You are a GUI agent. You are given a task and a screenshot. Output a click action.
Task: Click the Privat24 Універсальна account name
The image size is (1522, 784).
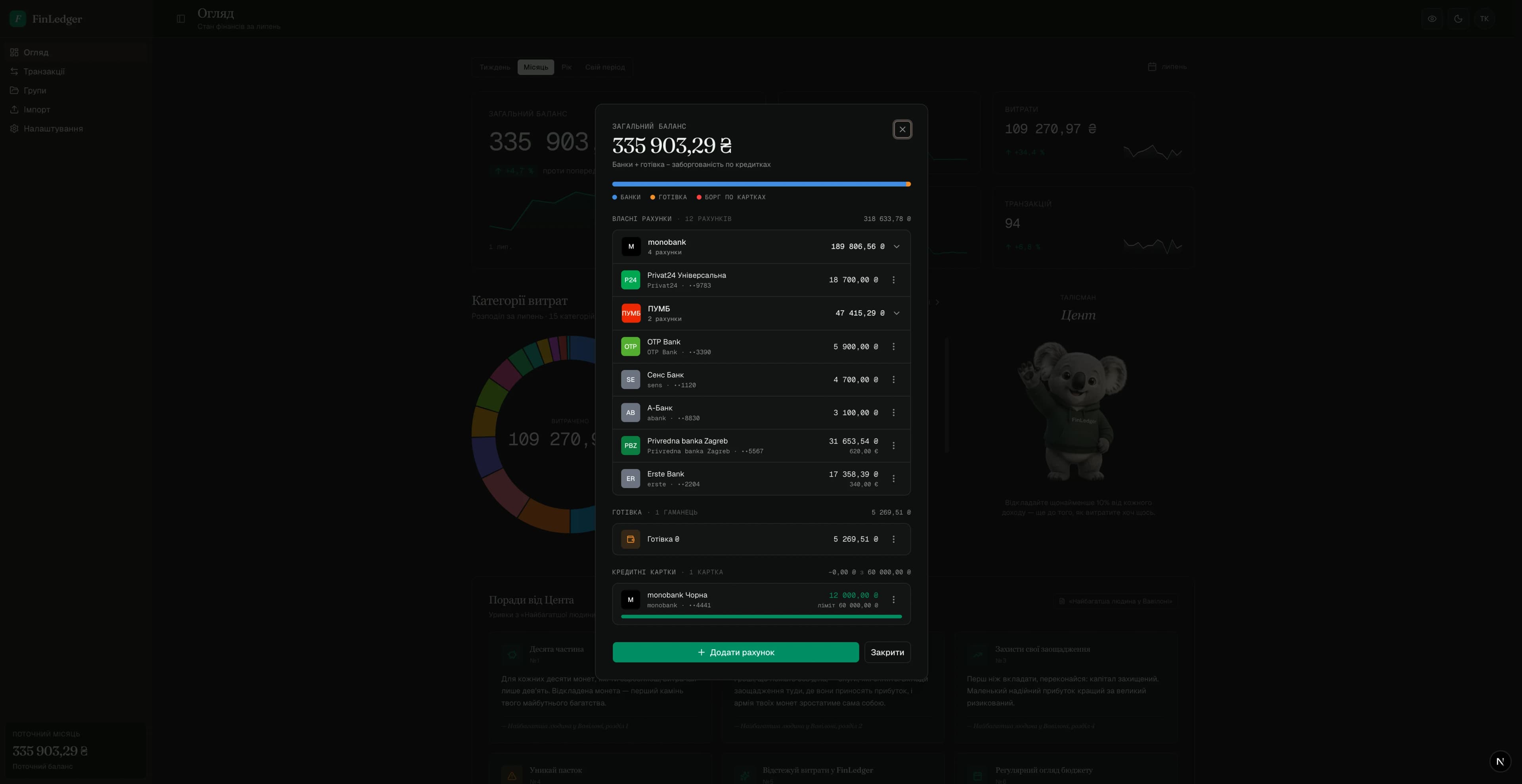pos(686,275)
